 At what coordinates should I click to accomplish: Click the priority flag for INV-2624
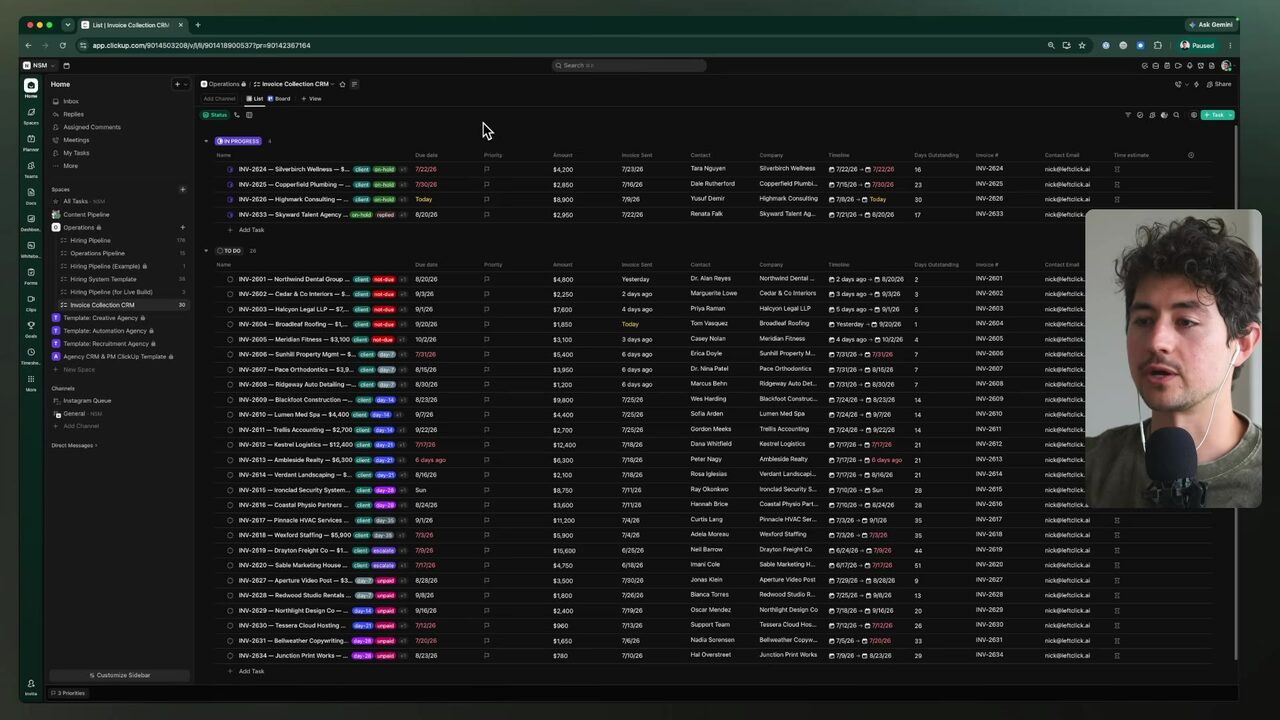(487, 169)
